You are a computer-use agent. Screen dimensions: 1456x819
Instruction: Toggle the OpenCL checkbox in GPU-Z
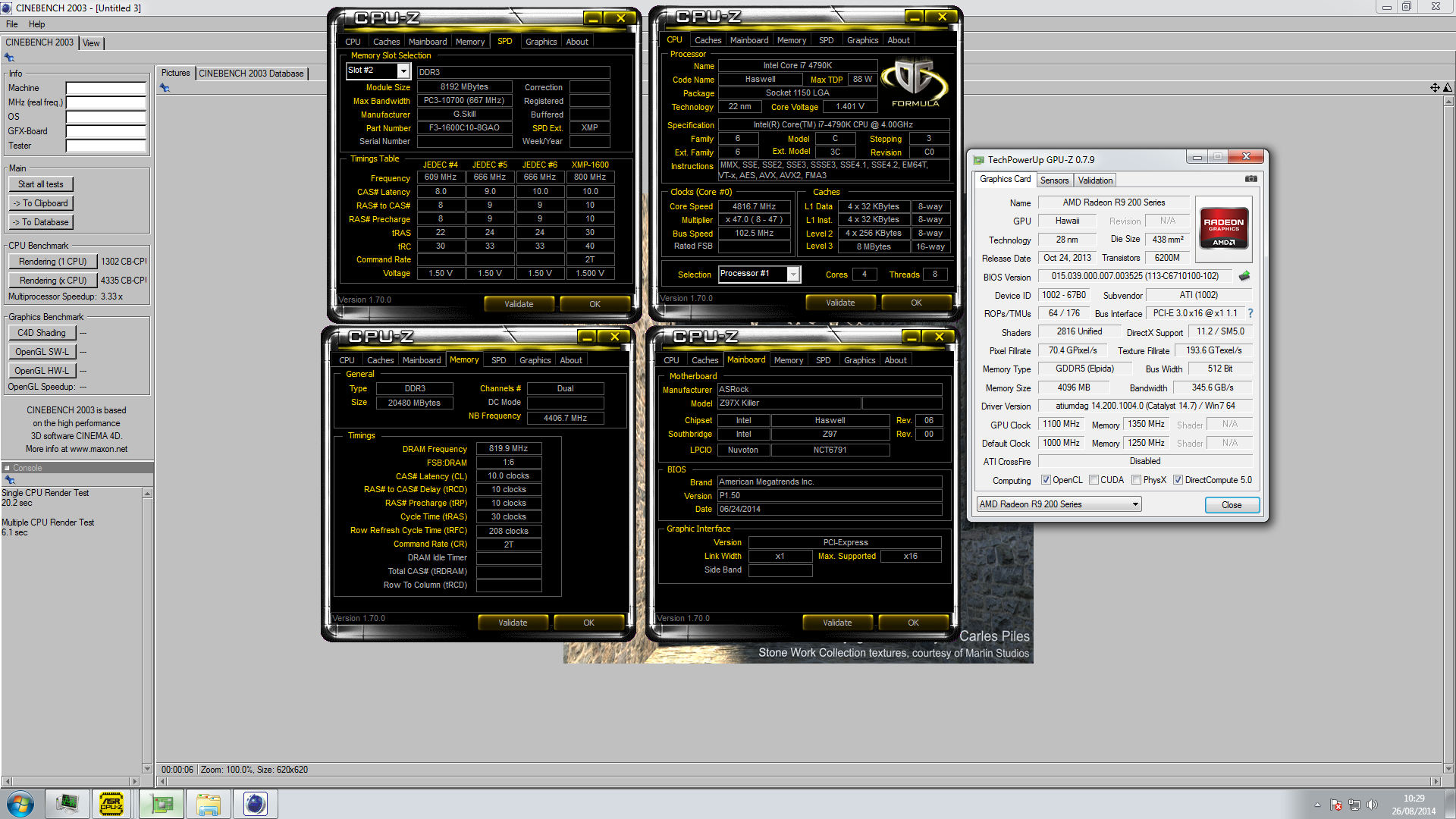tap(1046, 480)
